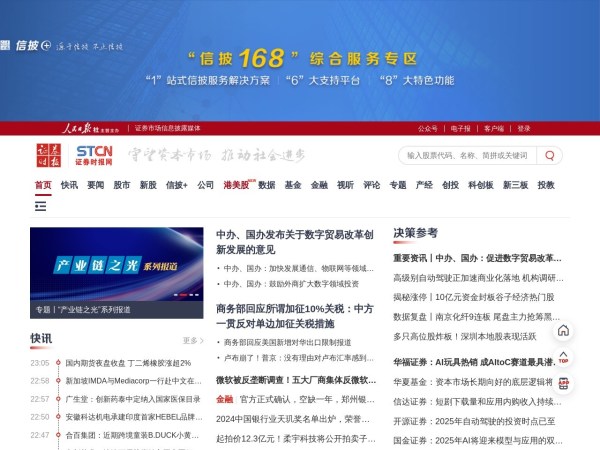The height and width of the screenshot is (450, 600).
Task: Select the 首页 navigation tab
Action: click(x=43, y=185)
